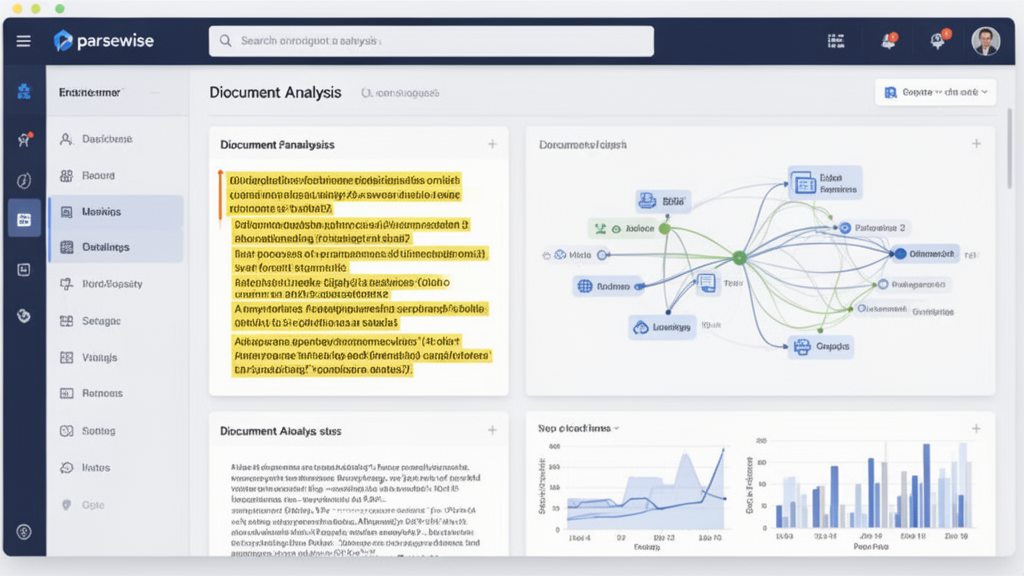This screenshot has height=576, width=1024.
Task: Click the vertical scrollbar on the right edge
Action: 1010,147
